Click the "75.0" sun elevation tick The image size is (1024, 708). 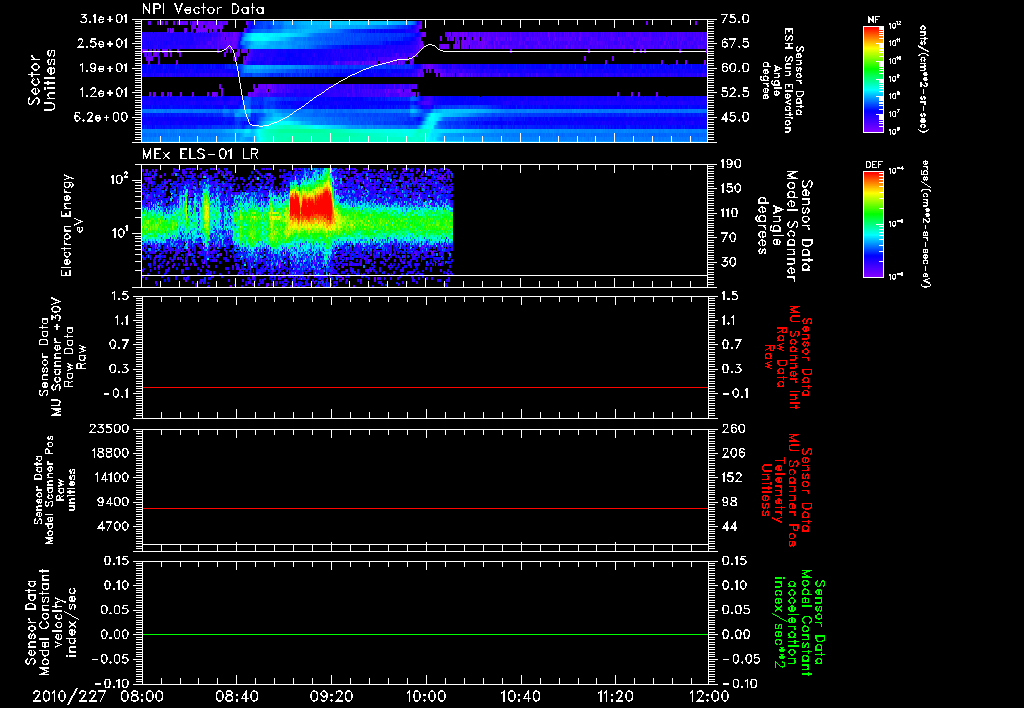coord(735,19)
